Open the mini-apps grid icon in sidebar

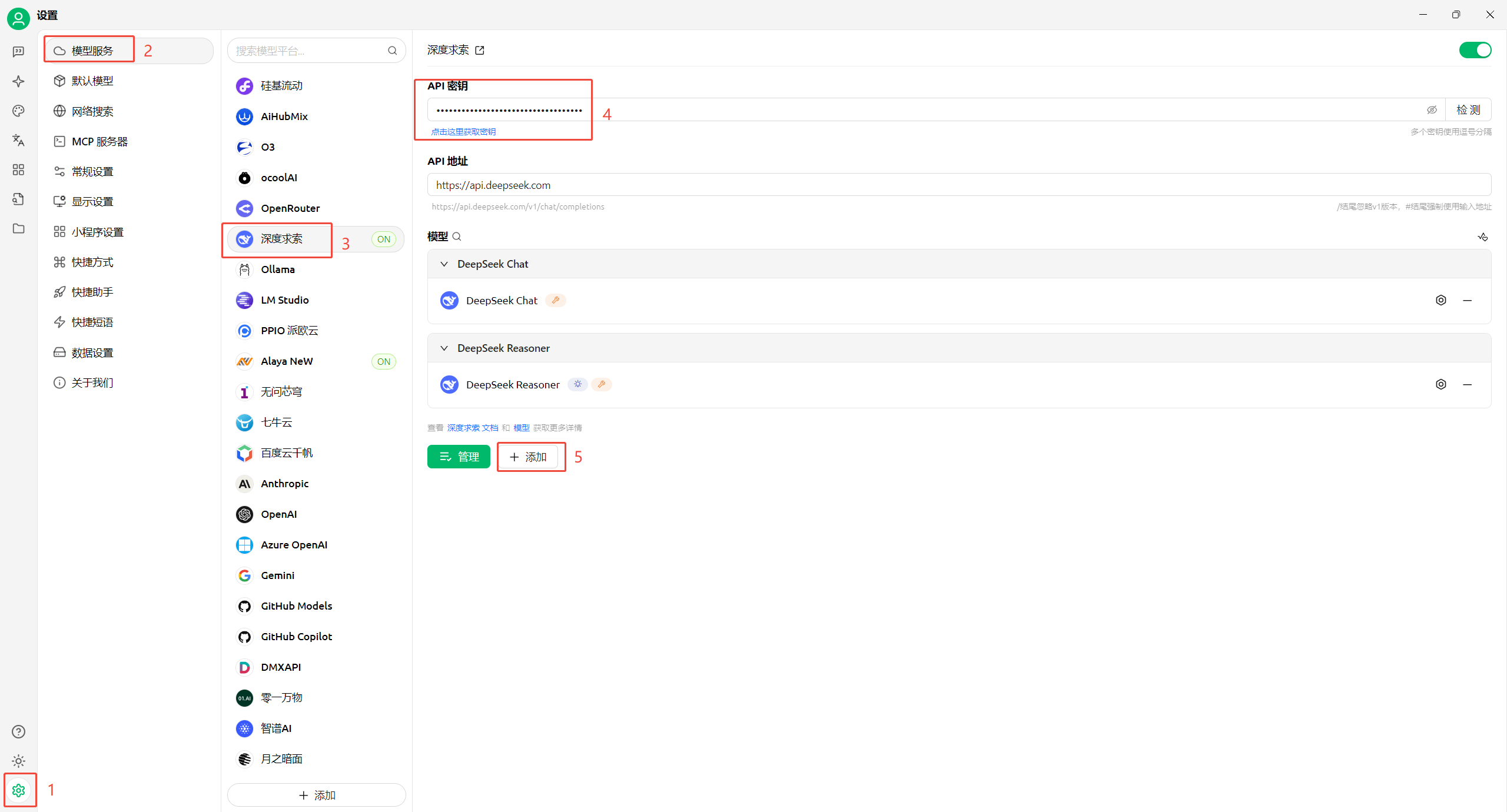click(x=18, y=169)
